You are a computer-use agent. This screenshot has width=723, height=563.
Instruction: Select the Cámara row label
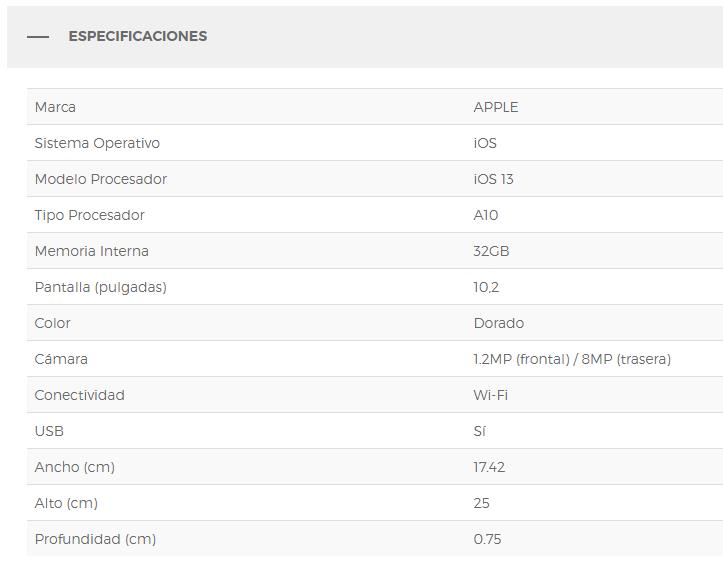click(x=61, y=359)
